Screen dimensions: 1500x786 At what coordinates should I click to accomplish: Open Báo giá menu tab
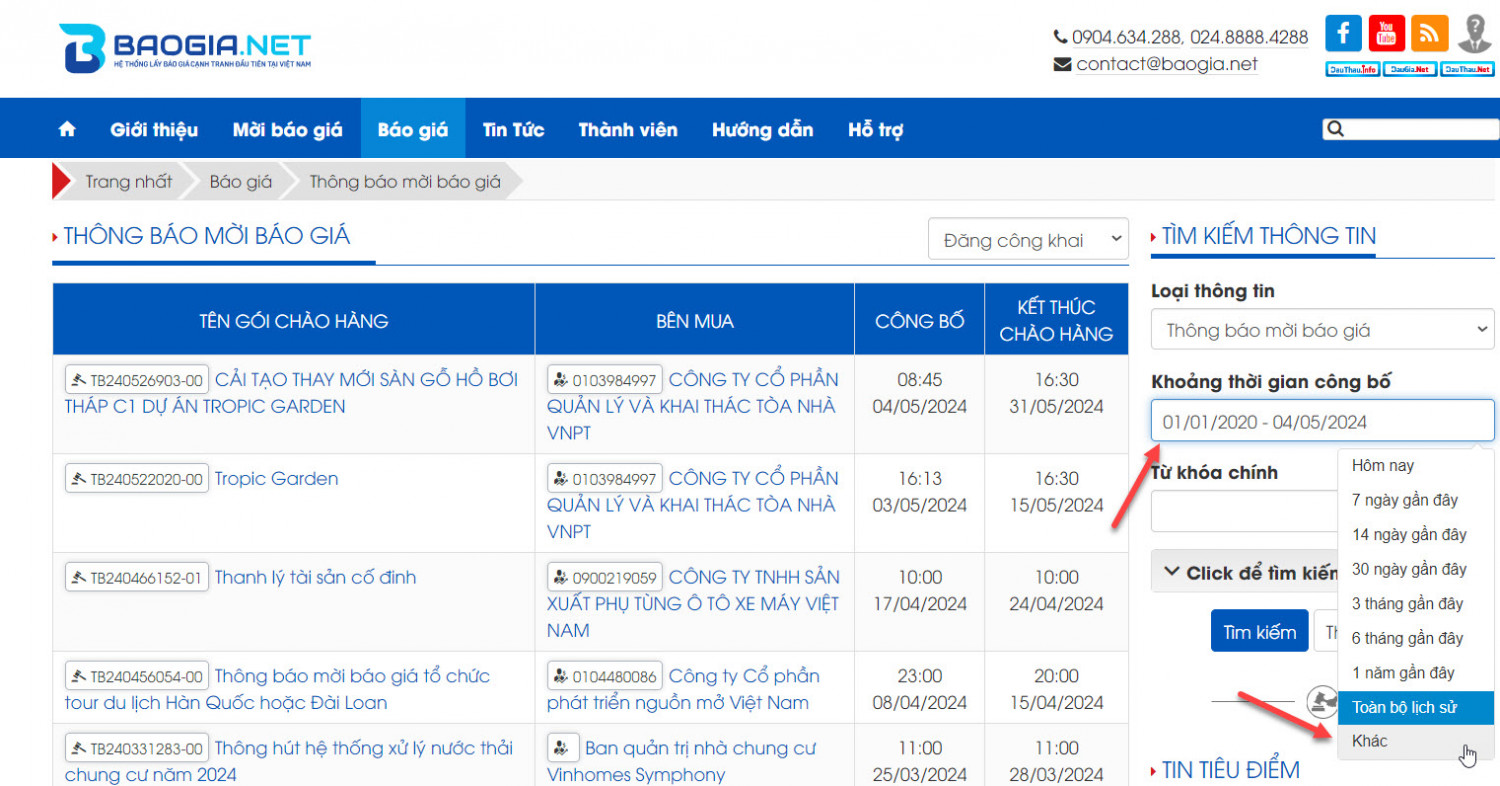[413, 129]
